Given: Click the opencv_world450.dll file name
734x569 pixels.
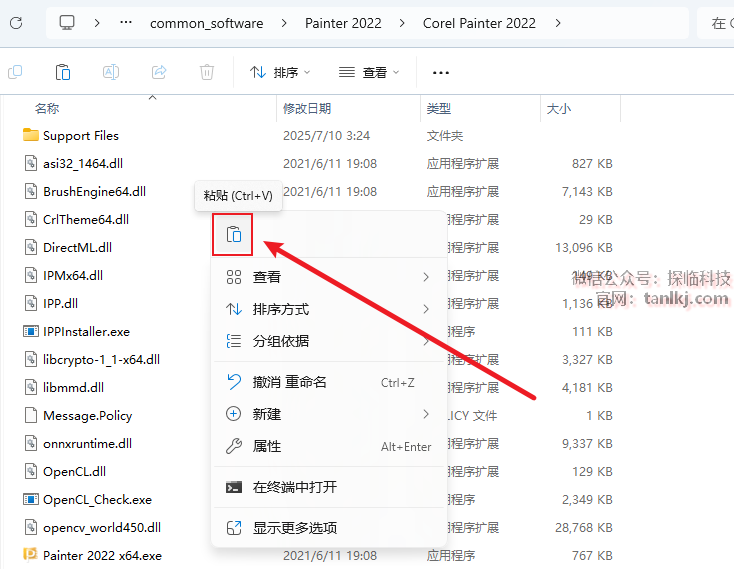Looking at the screenshot, I should click(102, 528).
